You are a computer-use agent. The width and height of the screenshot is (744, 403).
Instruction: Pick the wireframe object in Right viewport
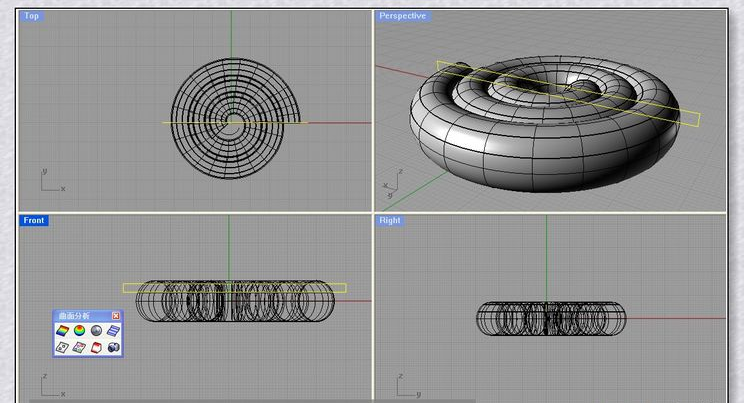click(551, 319)
